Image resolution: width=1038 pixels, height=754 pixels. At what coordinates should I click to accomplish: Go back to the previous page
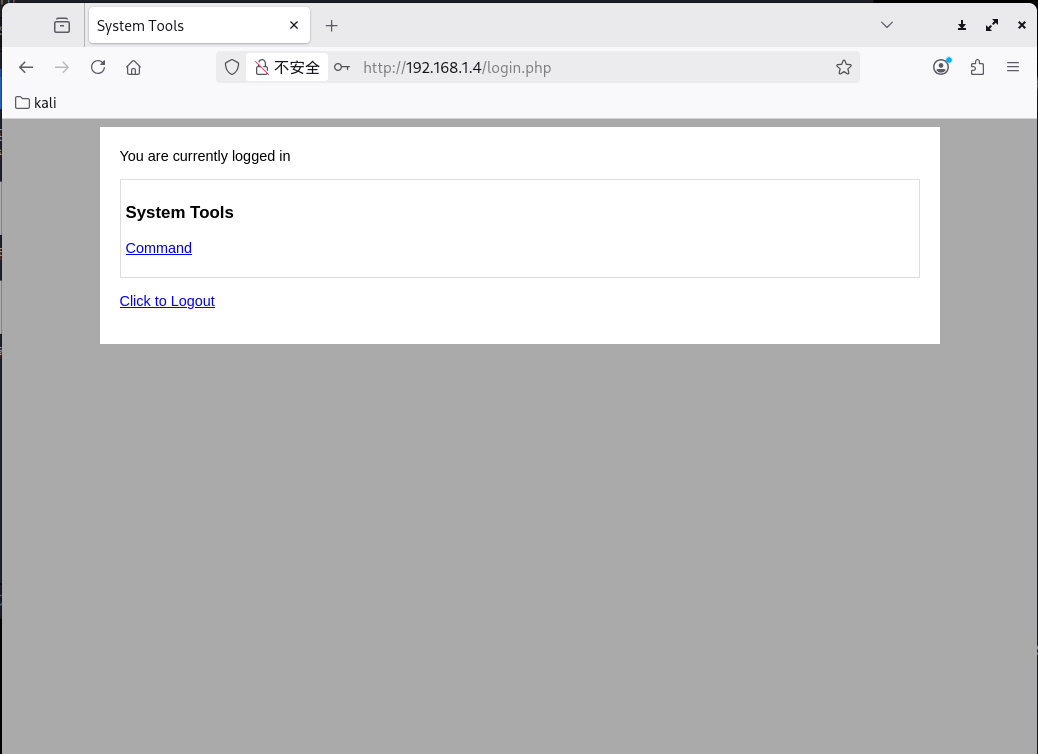pyautogui.click(x=26, y=67)
